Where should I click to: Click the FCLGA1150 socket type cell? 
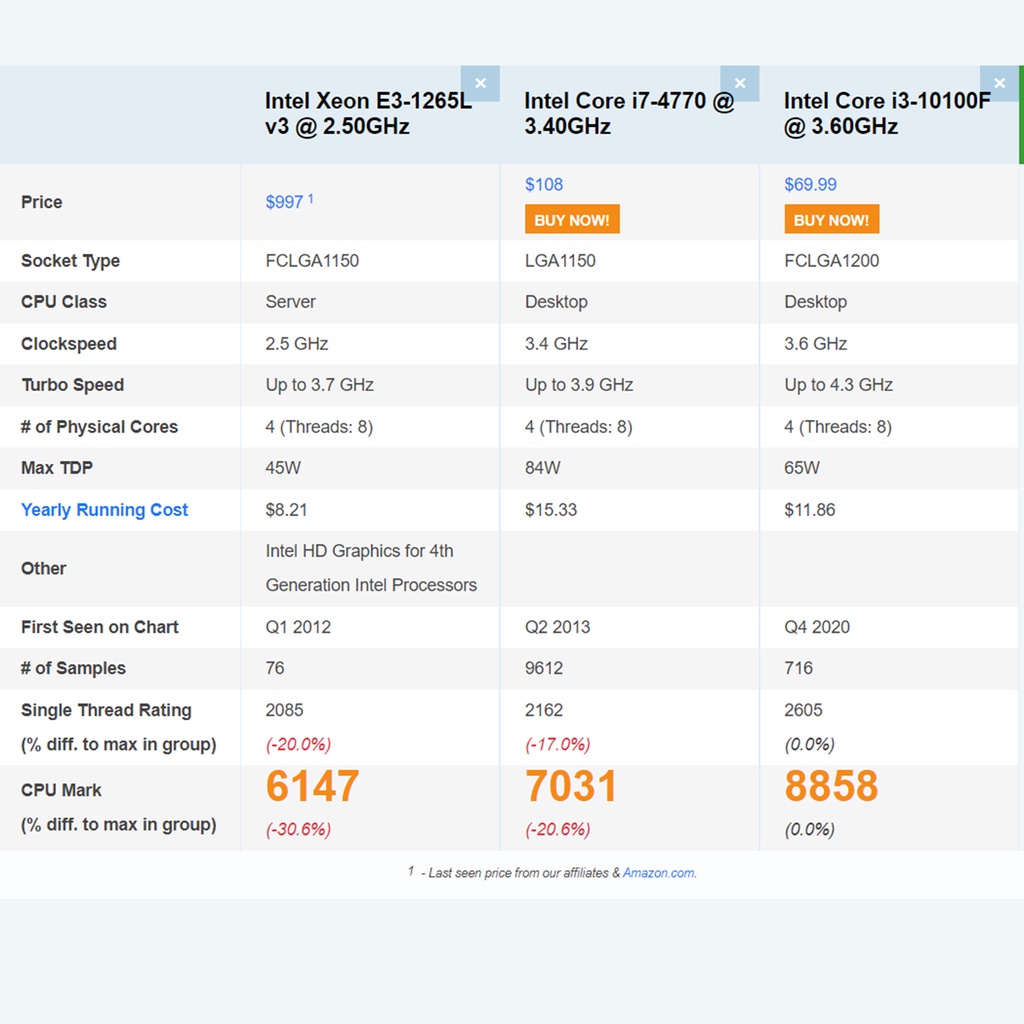[312, 261]
